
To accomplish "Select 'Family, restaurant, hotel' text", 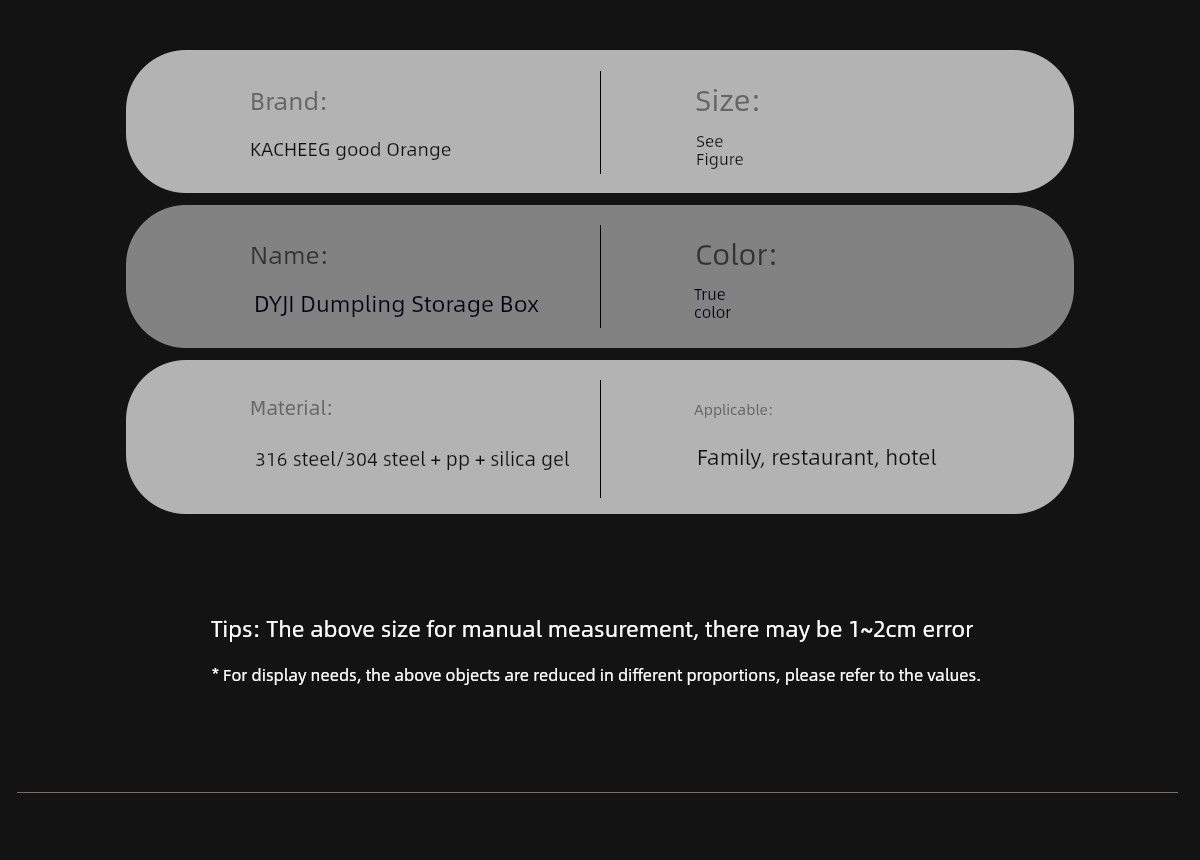I will click(816, 457).
